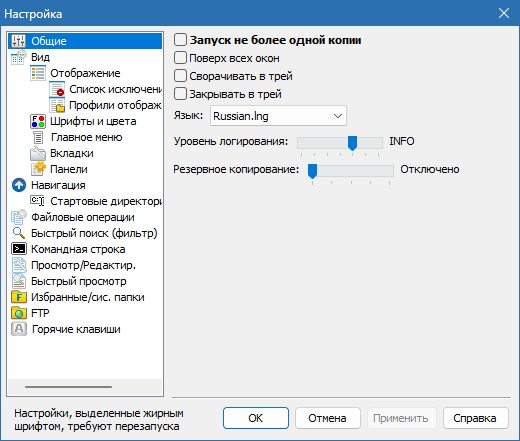Viewport: 520px width, 441px height.
Task: Select Горячие клавиши entry
Action: (76, 329)
